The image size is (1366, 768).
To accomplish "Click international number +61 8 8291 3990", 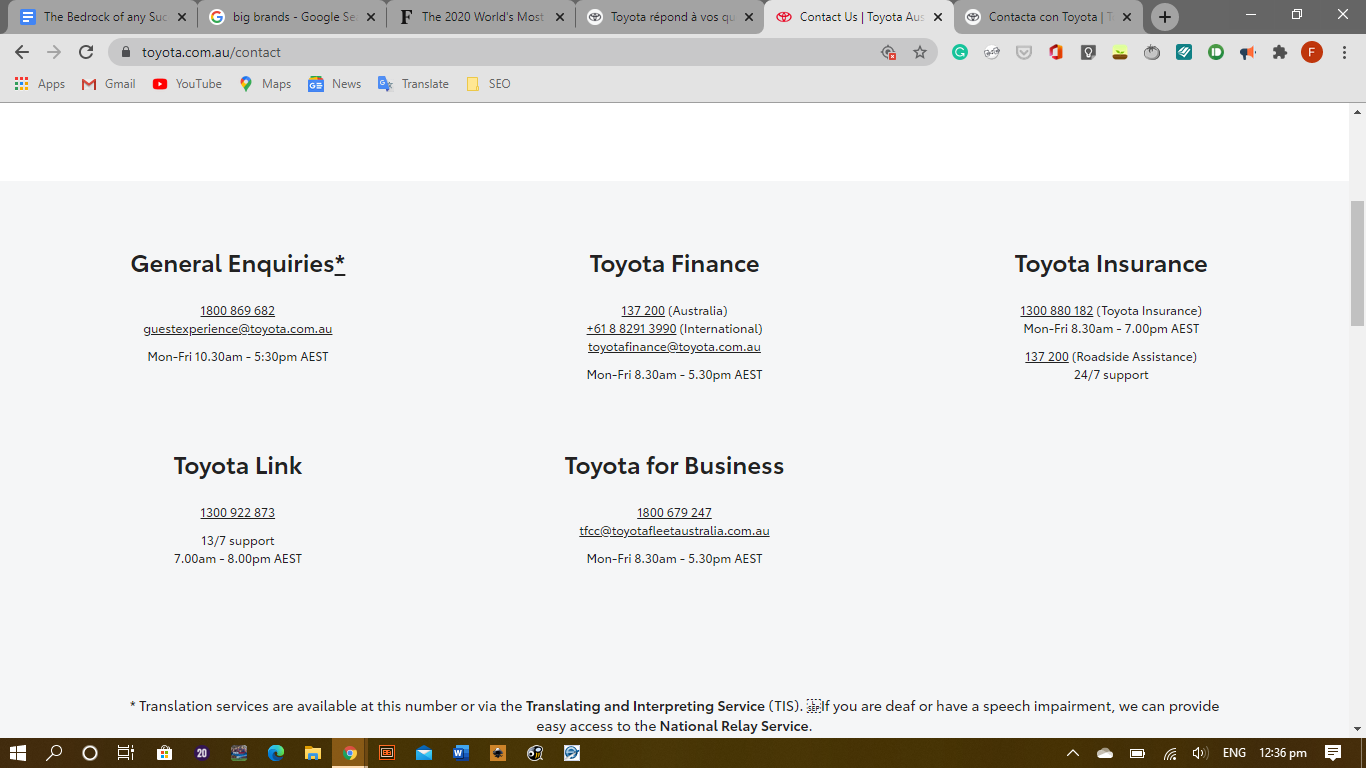I will pyautogui.click(x=632, y=329).
